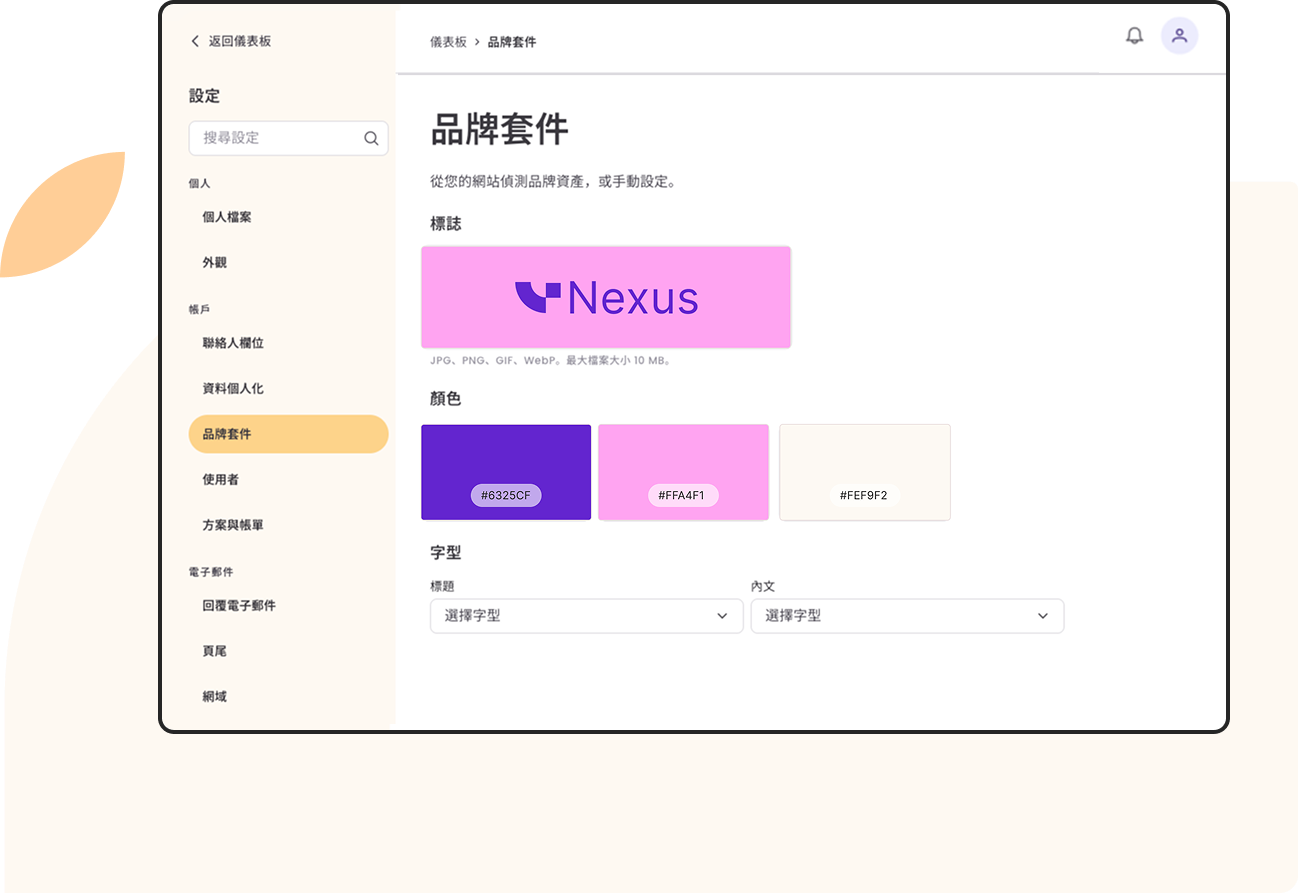This screenshot has height=893, width=1298.
Task: Open the user profile avatar menu
Action: [x=1179, y=36]
